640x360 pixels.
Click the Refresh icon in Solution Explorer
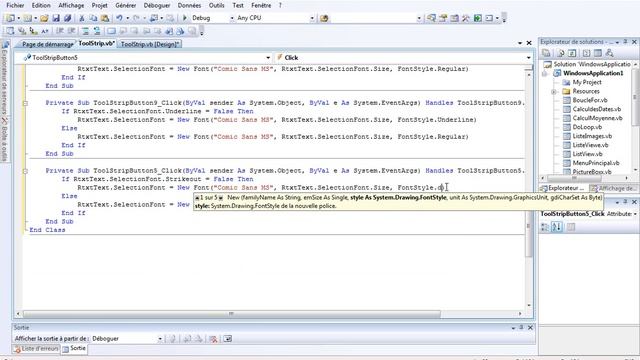(x=572, y=53)
